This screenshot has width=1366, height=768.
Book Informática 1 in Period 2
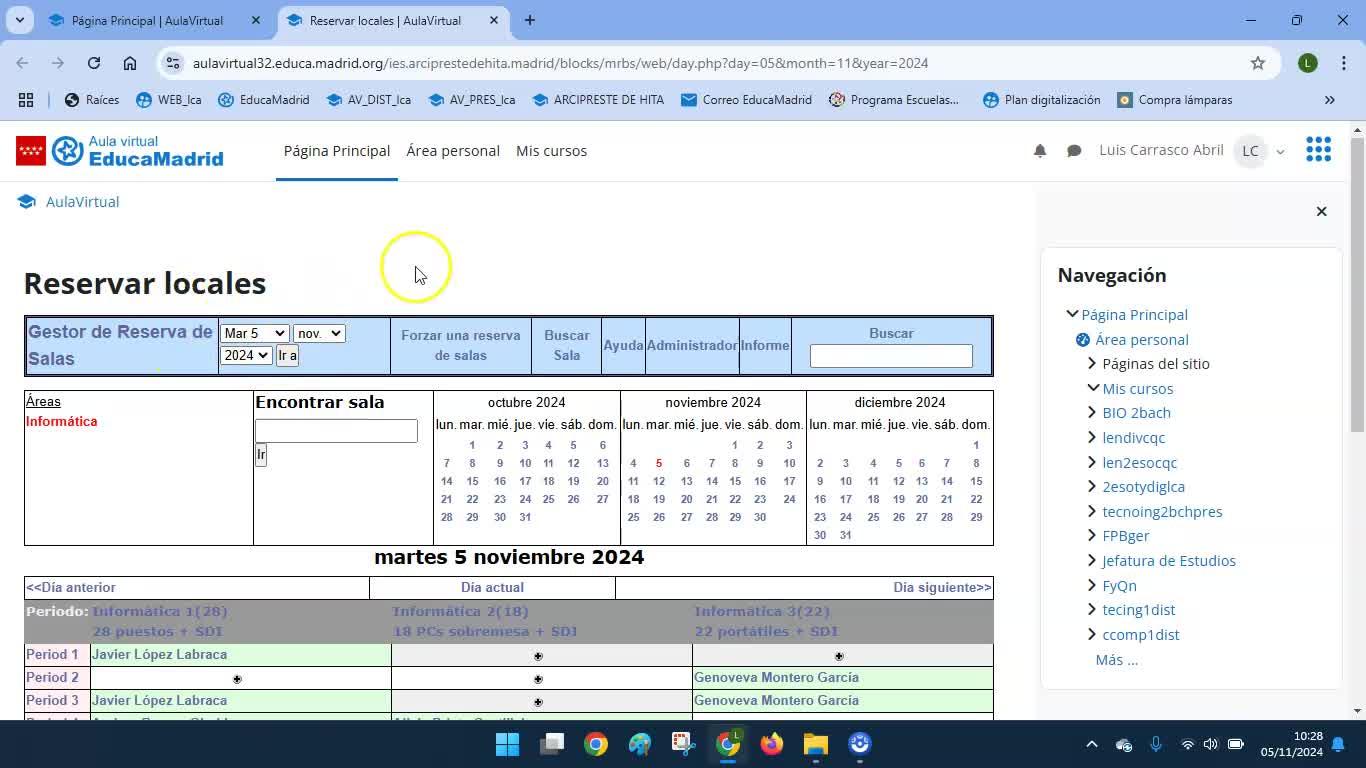pyautogui.click(x=237, y=679)
